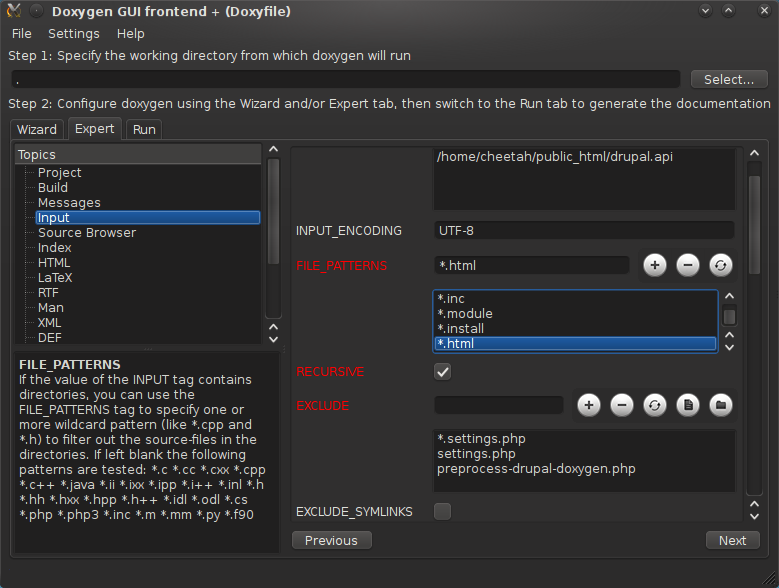Open the Settings menu

coord(74,34)
